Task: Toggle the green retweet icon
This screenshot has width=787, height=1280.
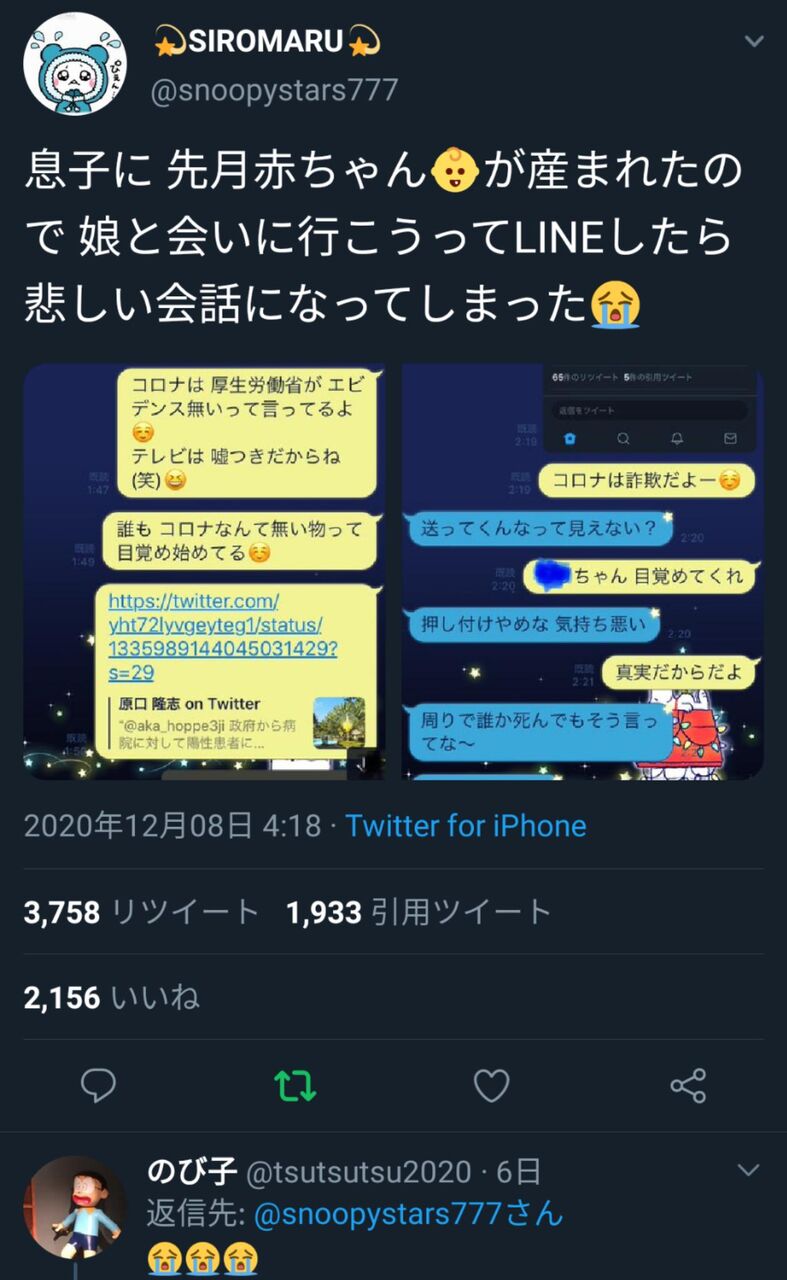Action: [x=295, y=1085]
